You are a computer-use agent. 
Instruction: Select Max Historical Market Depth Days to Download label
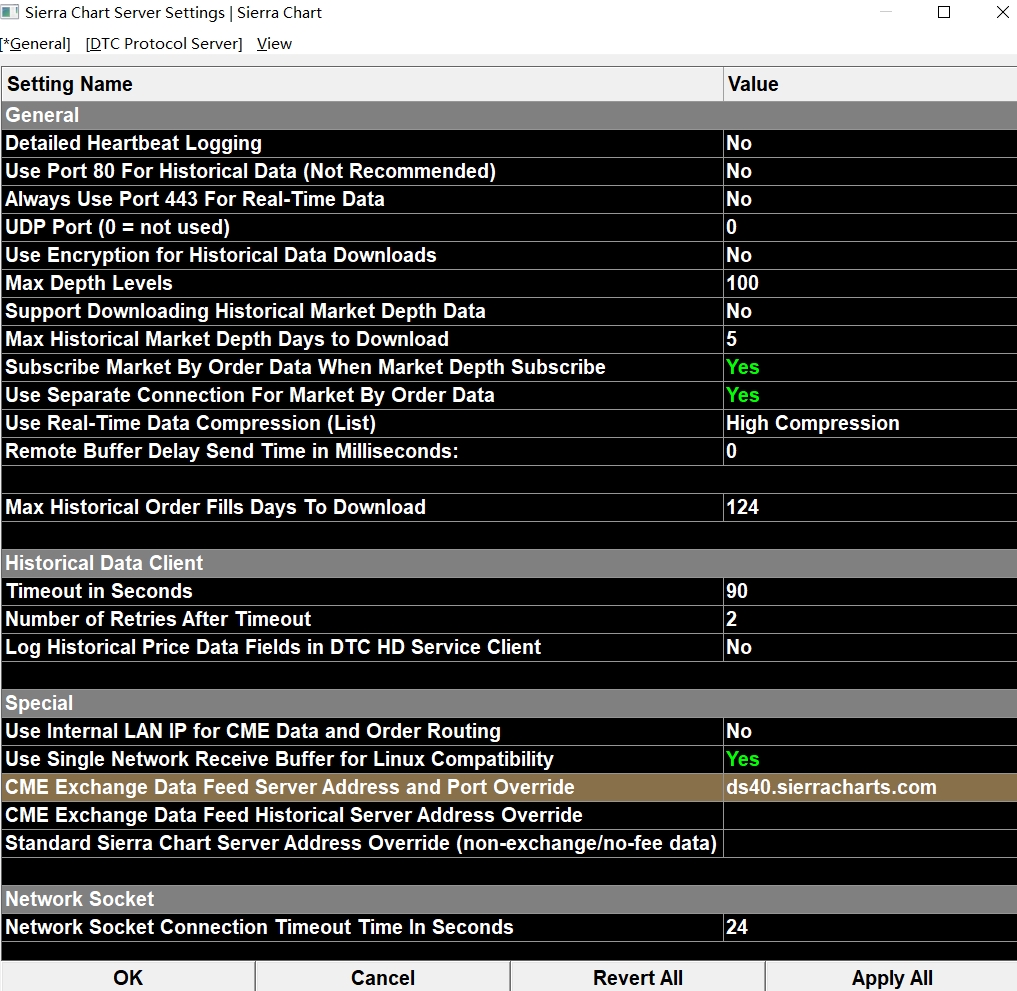227,339
